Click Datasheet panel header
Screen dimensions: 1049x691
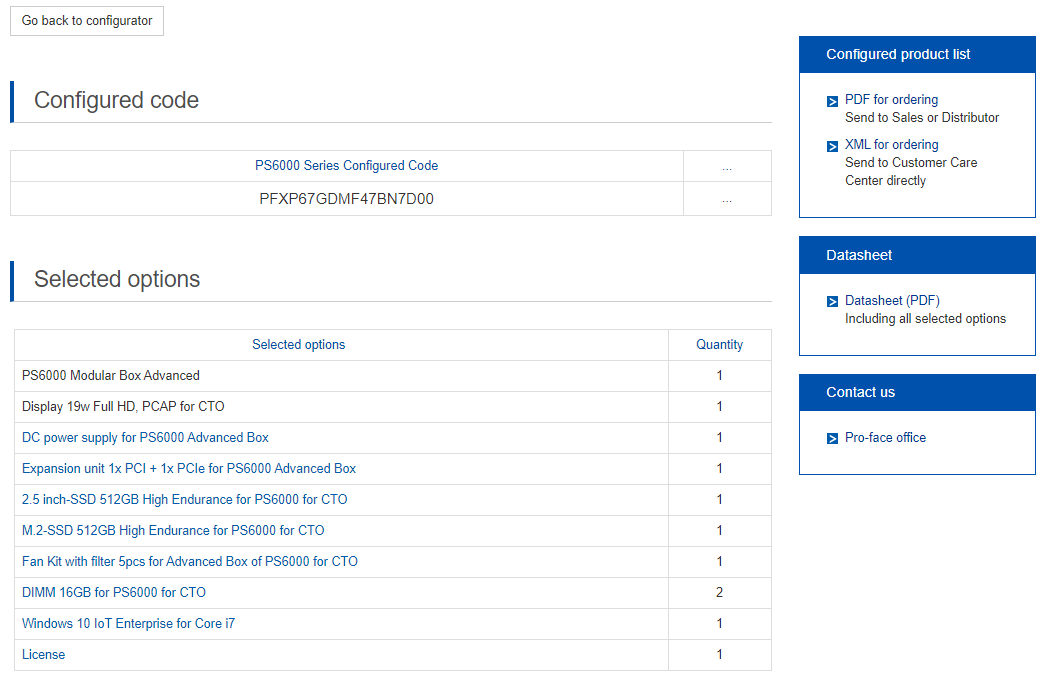917,255
